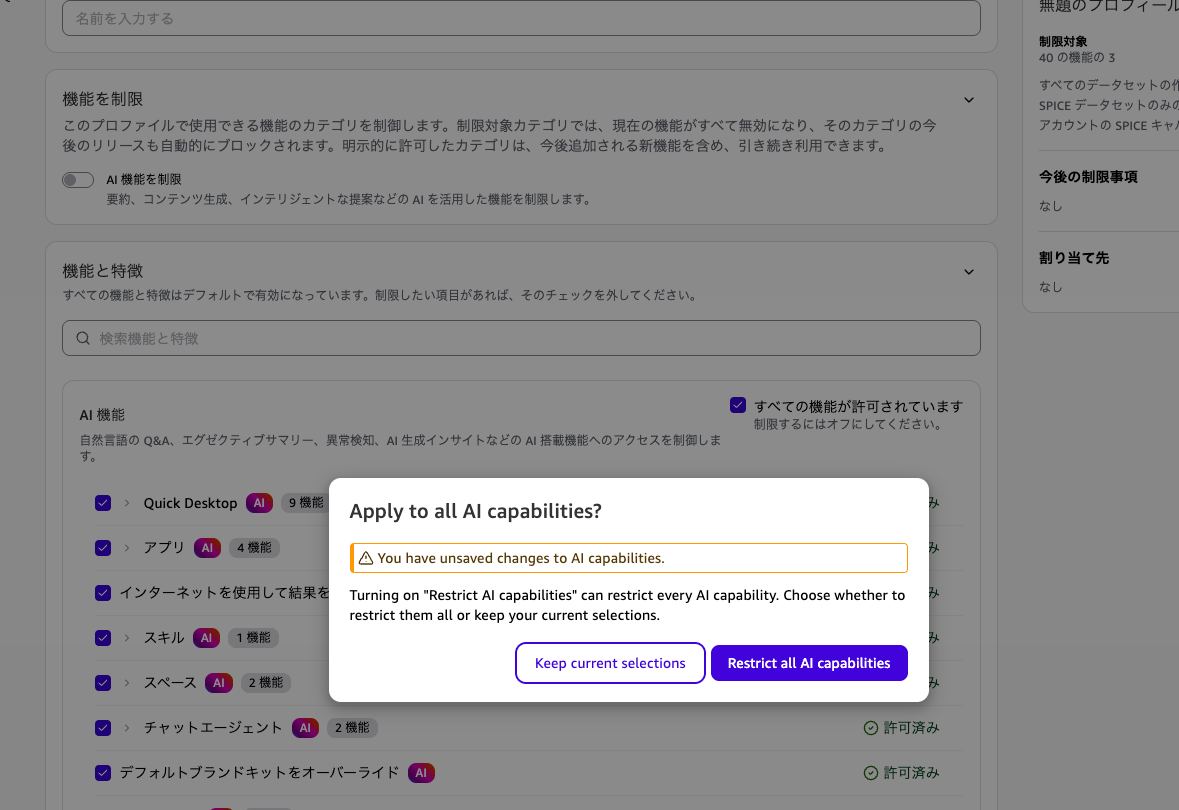Click the 1 機能 badge on スキル

(253, 638)
